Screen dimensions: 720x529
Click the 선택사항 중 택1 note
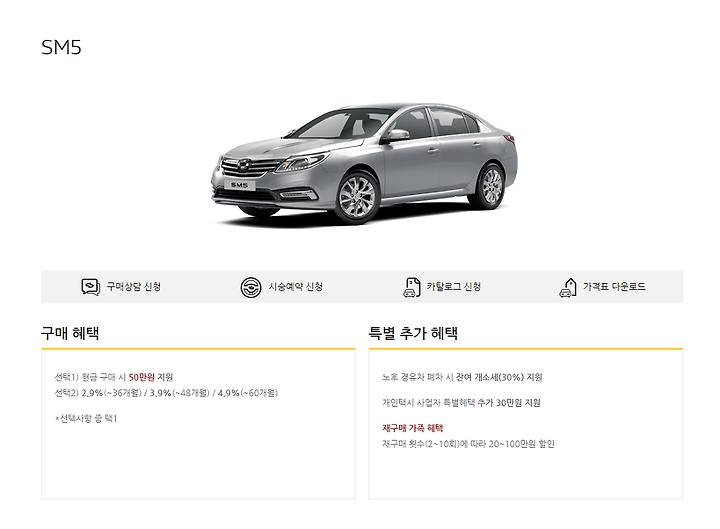[86, 418]
